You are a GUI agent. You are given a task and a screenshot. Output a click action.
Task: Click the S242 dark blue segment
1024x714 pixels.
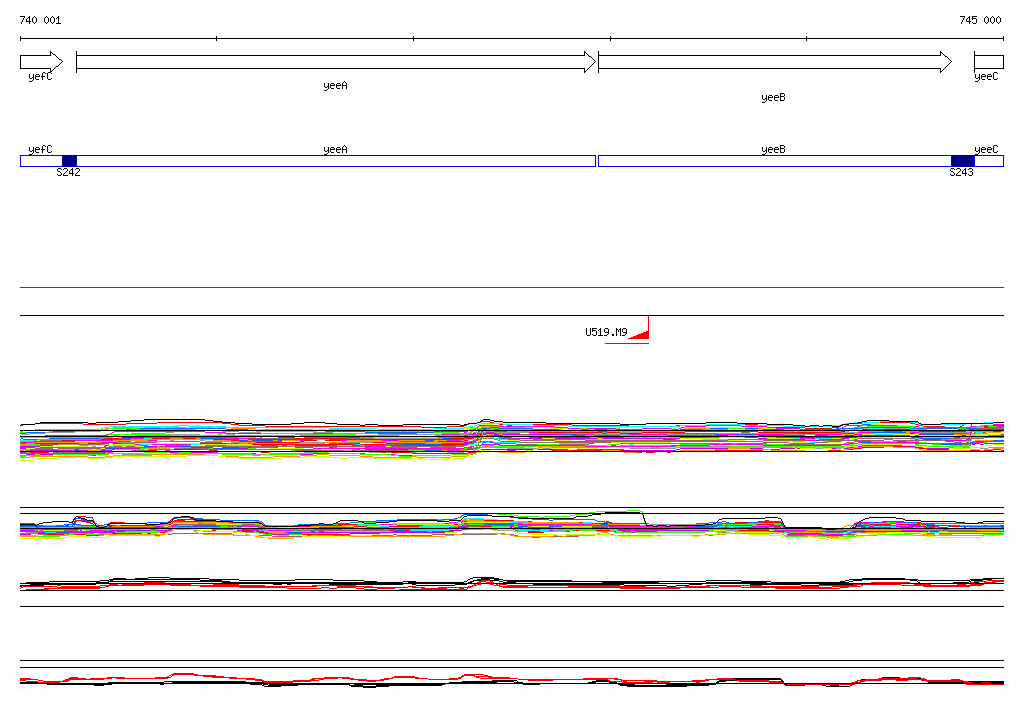[x=69, y=161]
